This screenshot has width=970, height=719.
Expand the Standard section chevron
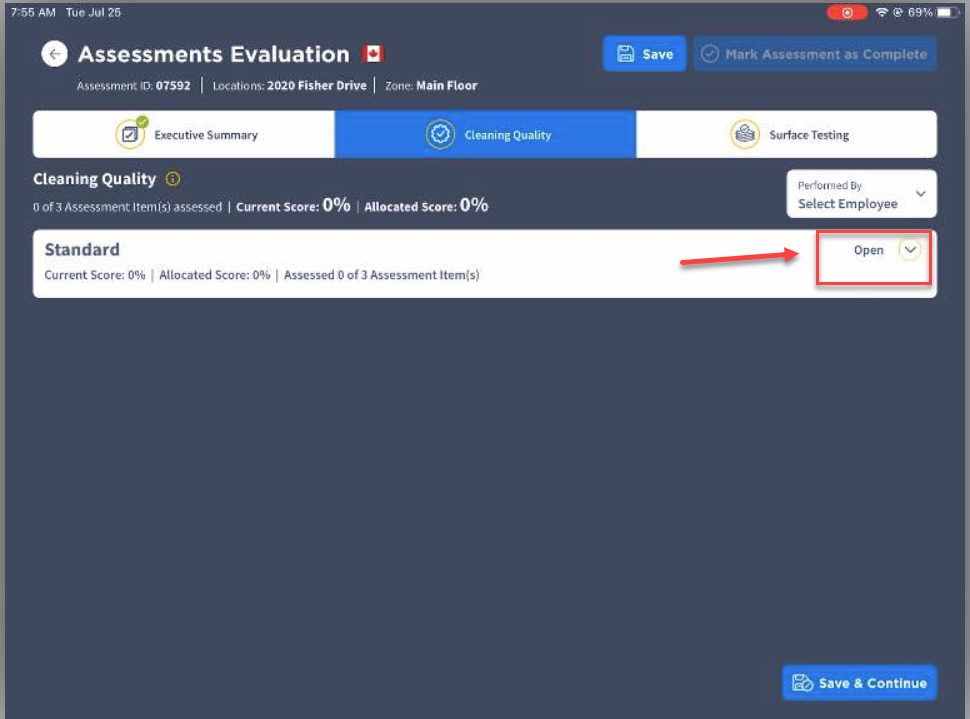(909, 251)
